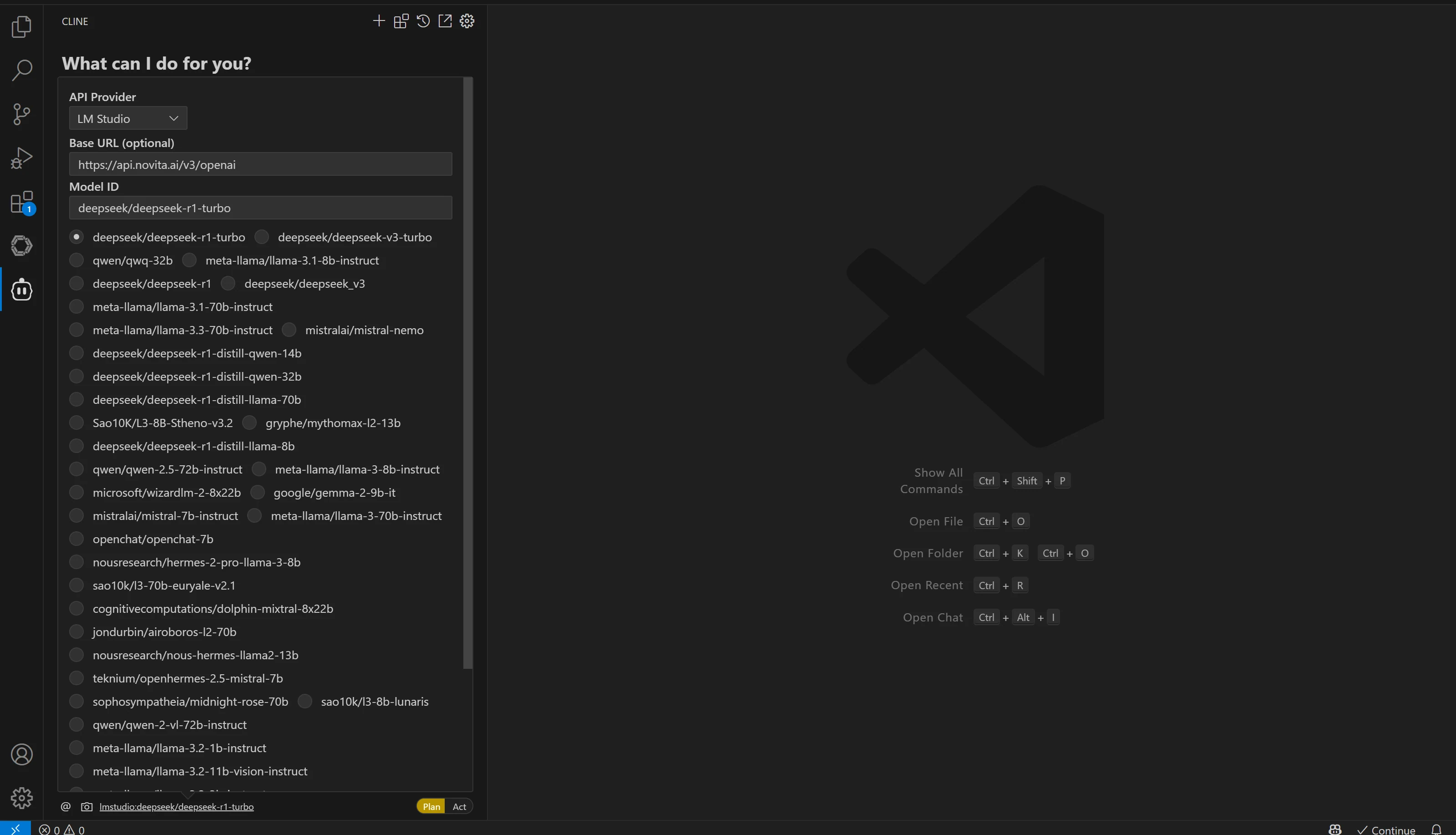Select microsoft/wizardlm-2-8x22b radio
This screenshot has width=1456, height=835.
coord(76,493)
